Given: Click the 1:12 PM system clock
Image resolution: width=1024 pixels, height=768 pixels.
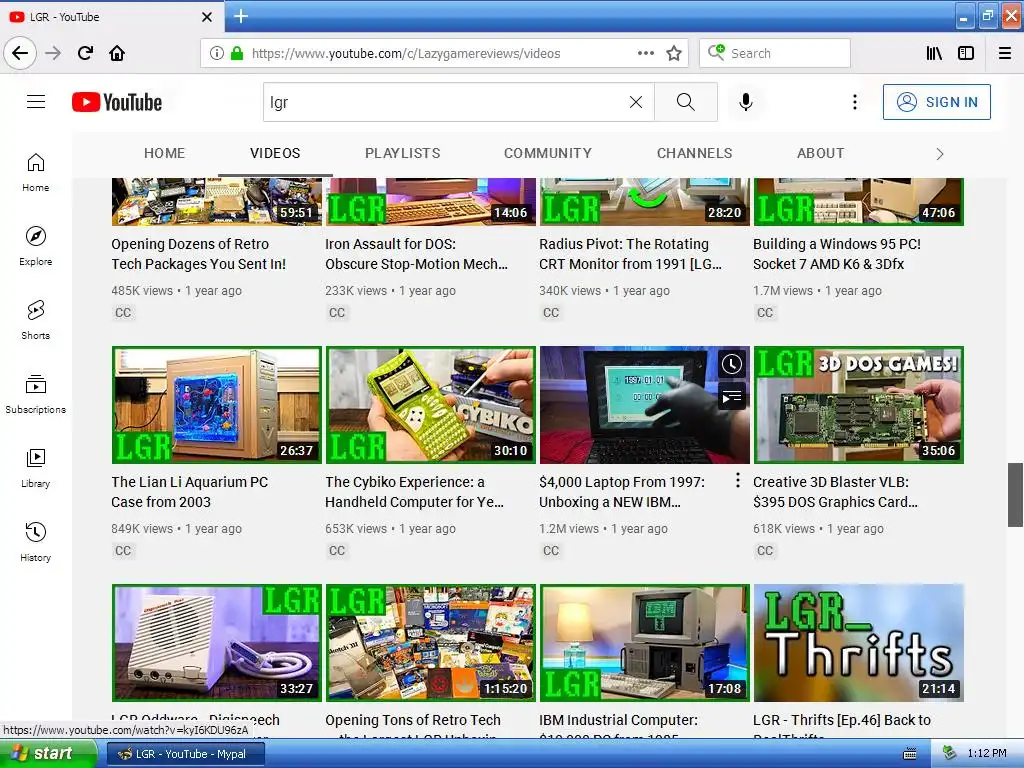Looking at the screenshot, I should pos(987,753).
